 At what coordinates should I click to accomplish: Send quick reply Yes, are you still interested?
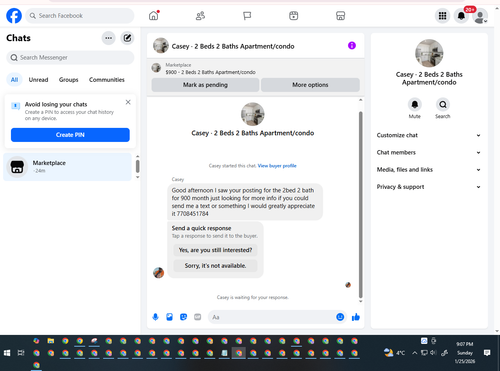[215, 250]
